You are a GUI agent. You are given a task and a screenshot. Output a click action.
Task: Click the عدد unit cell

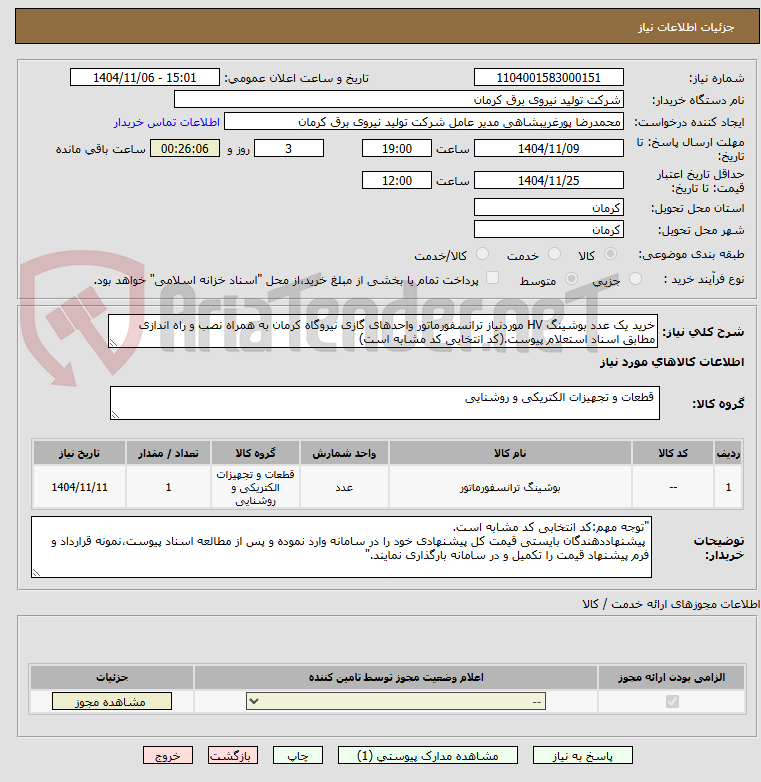pos(344,487)
